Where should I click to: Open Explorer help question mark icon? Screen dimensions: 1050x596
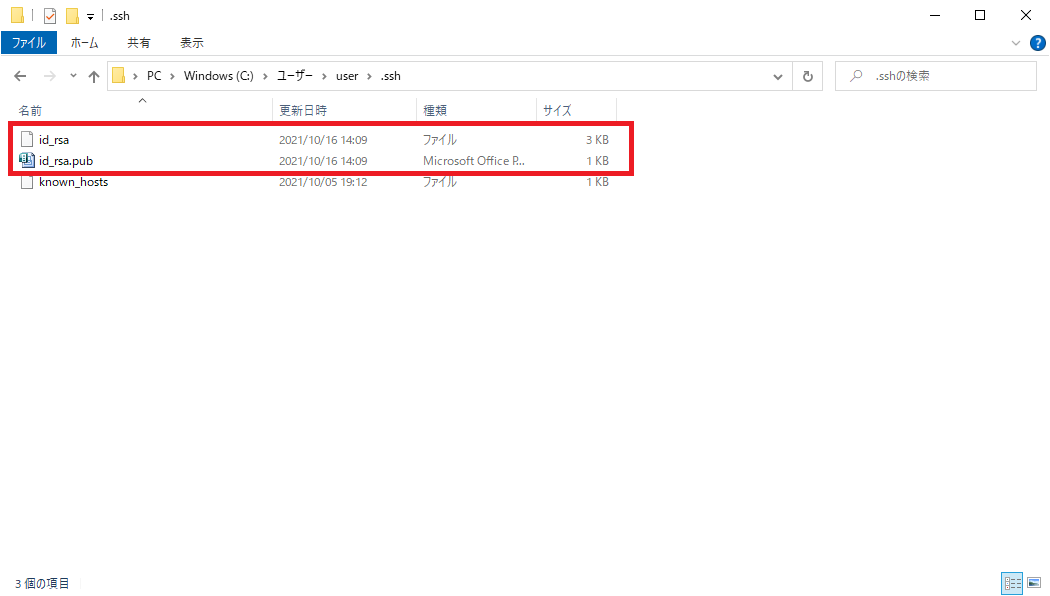[1037, 43]
